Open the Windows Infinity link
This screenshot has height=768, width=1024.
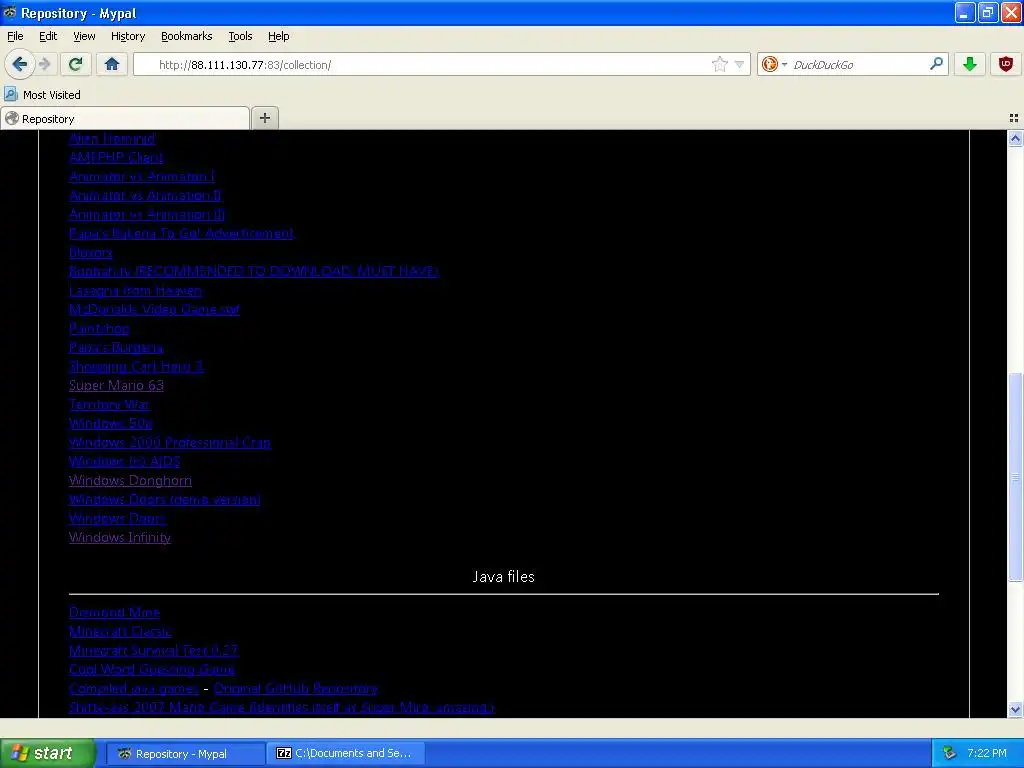pyautogui.click(x=120, y=537)
